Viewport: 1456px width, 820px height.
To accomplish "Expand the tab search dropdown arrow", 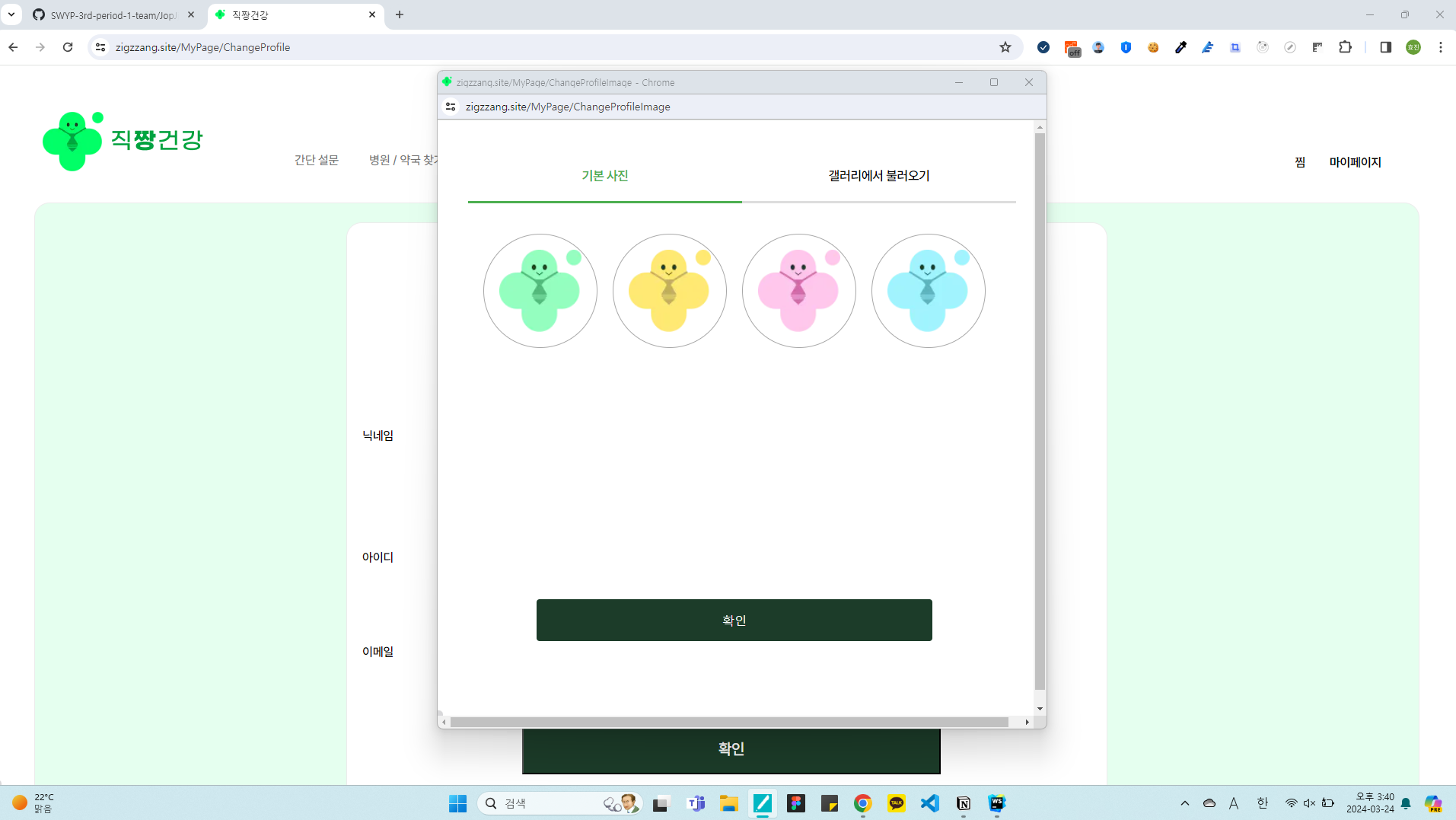I will coord(11,14).
